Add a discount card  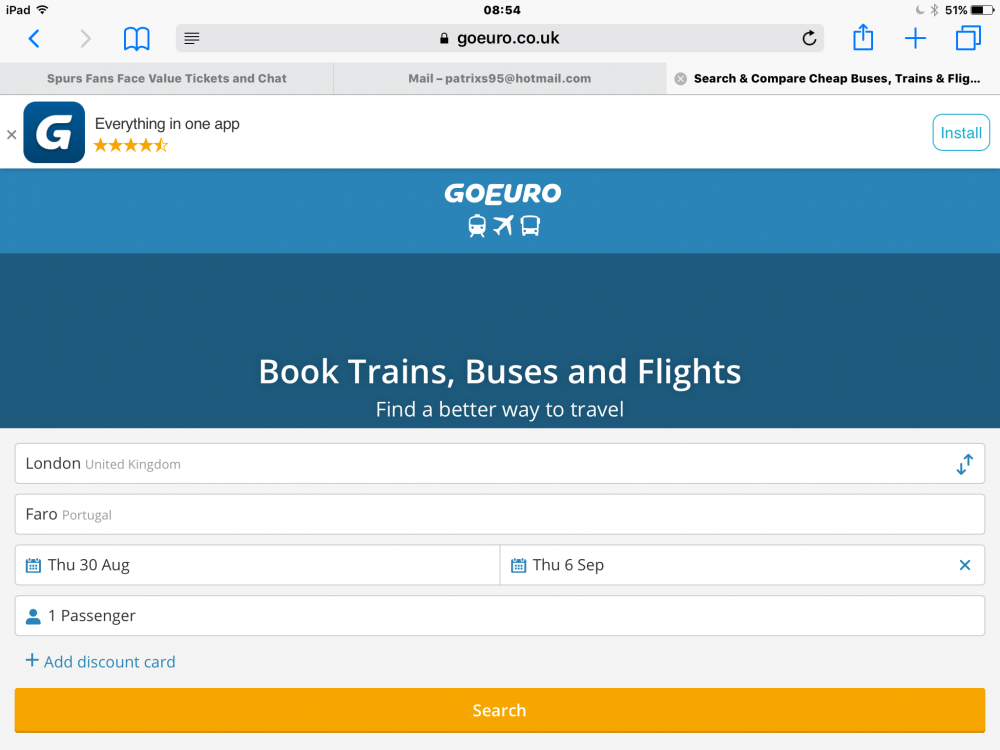(100, 661)
